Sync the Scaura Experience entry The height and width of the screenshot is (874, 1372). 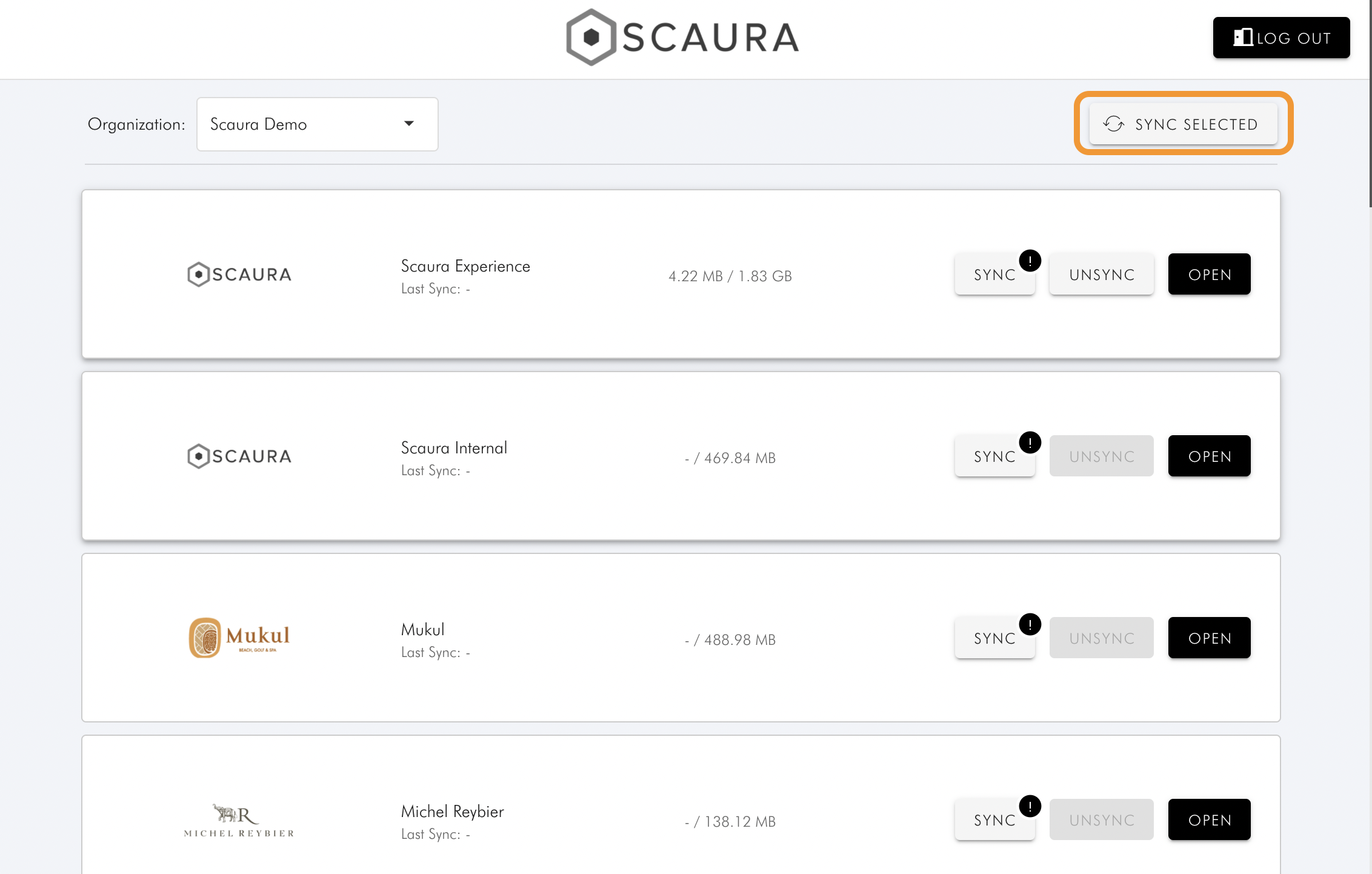994,275
